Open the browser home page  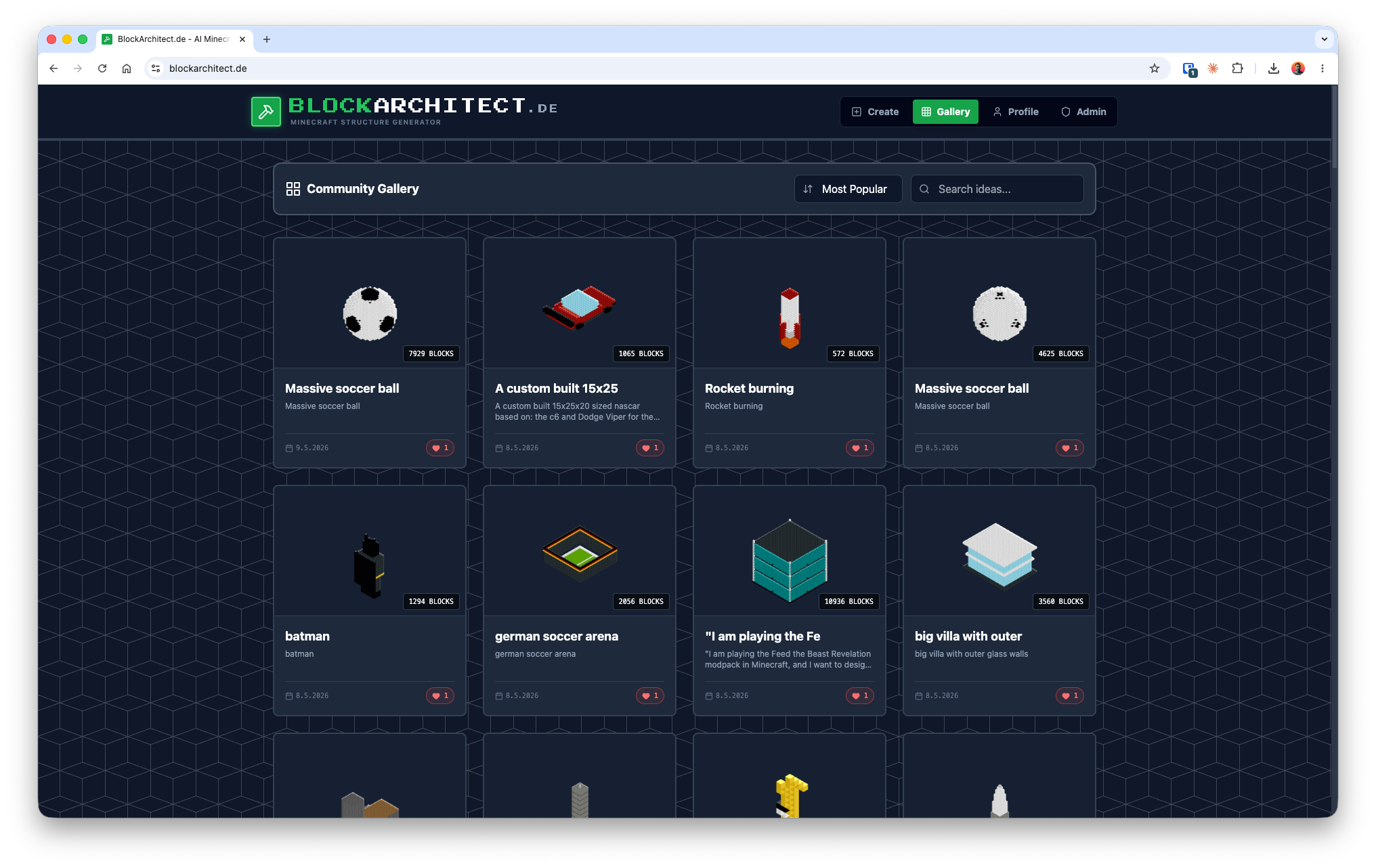[127, 68]
